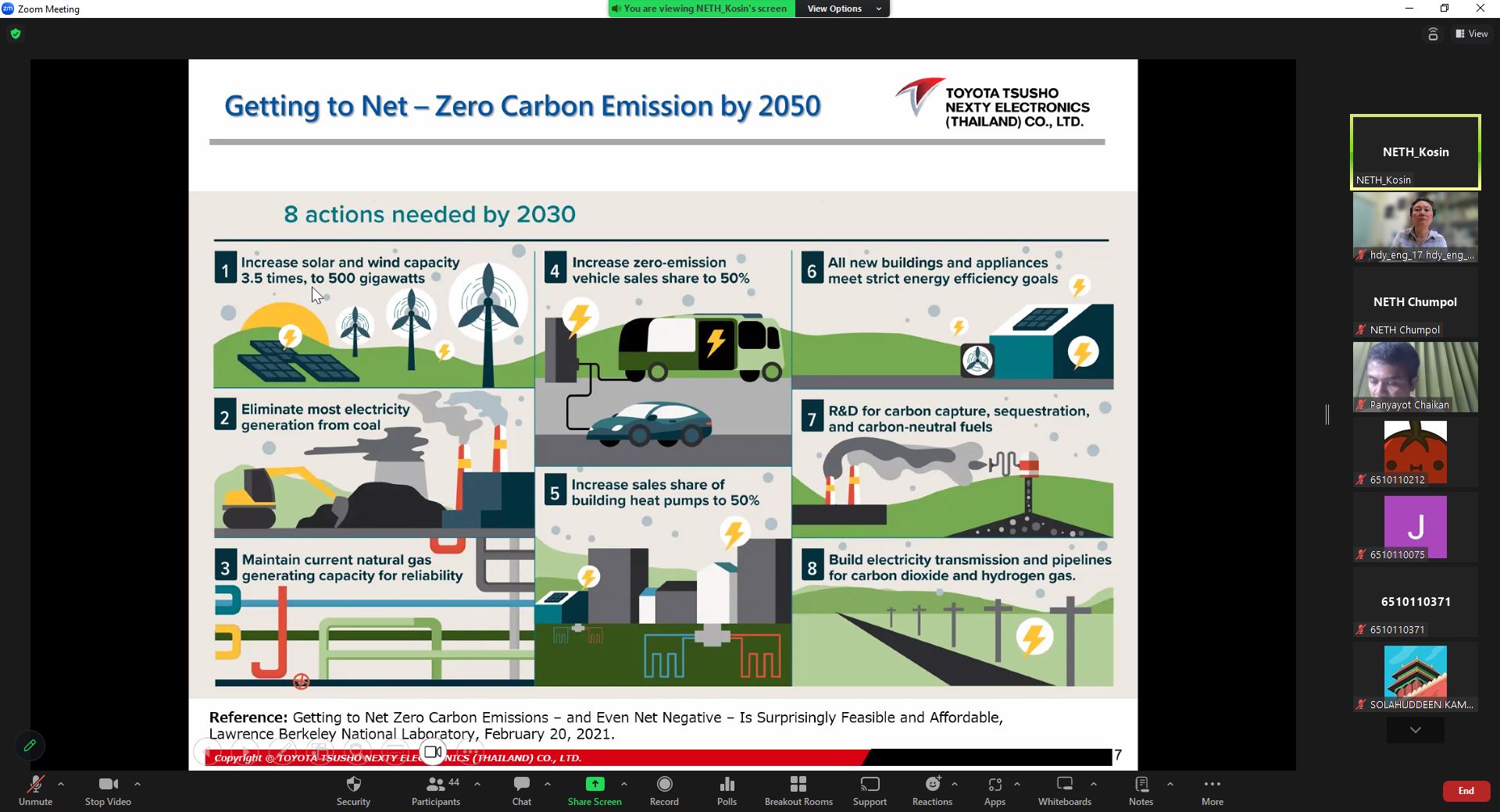Start recording with the Record icon
This screenshot has height=812, width=1500.
pyautogui.click(x=664, y=785)
